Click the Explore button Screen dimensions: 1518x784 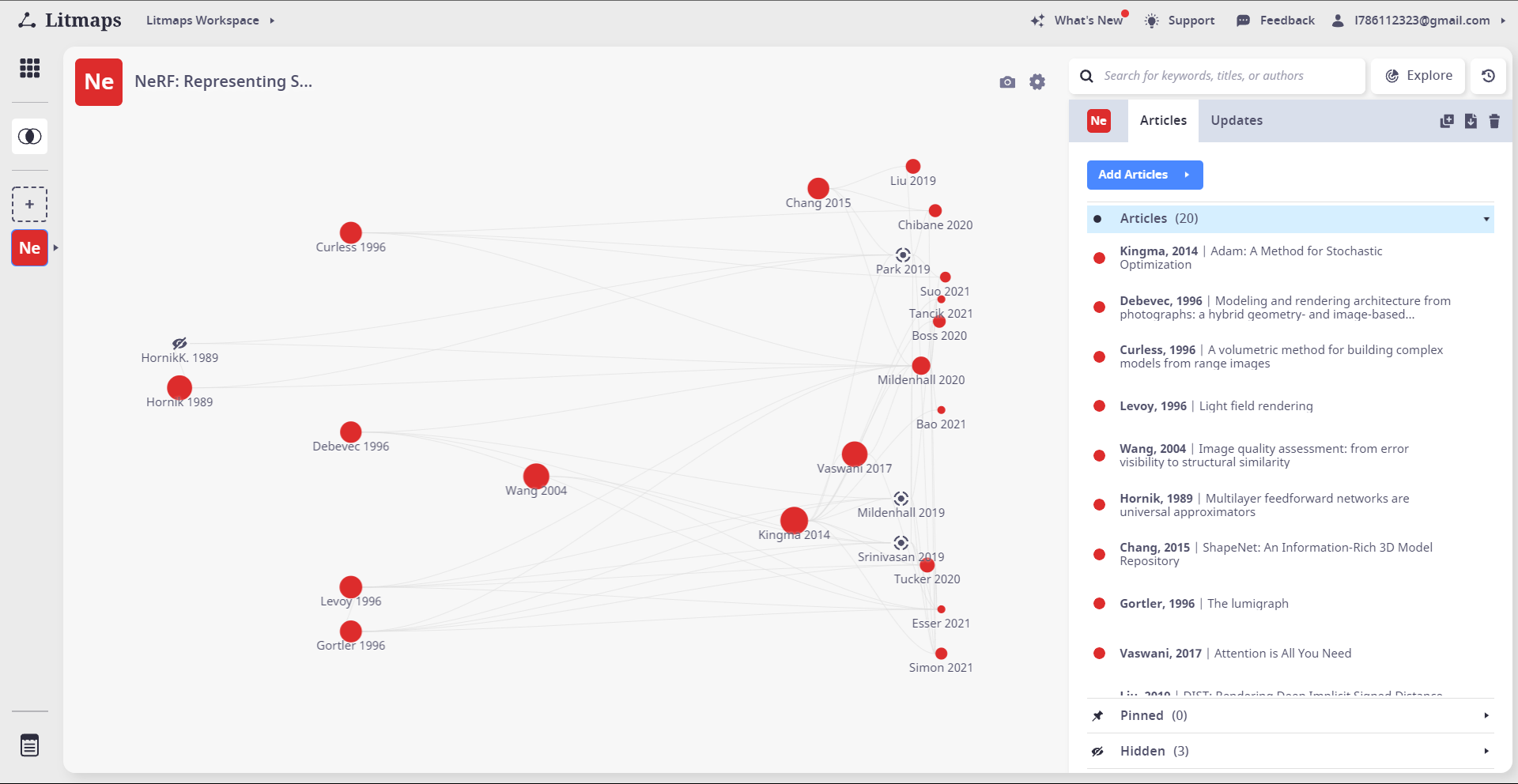1418,76
